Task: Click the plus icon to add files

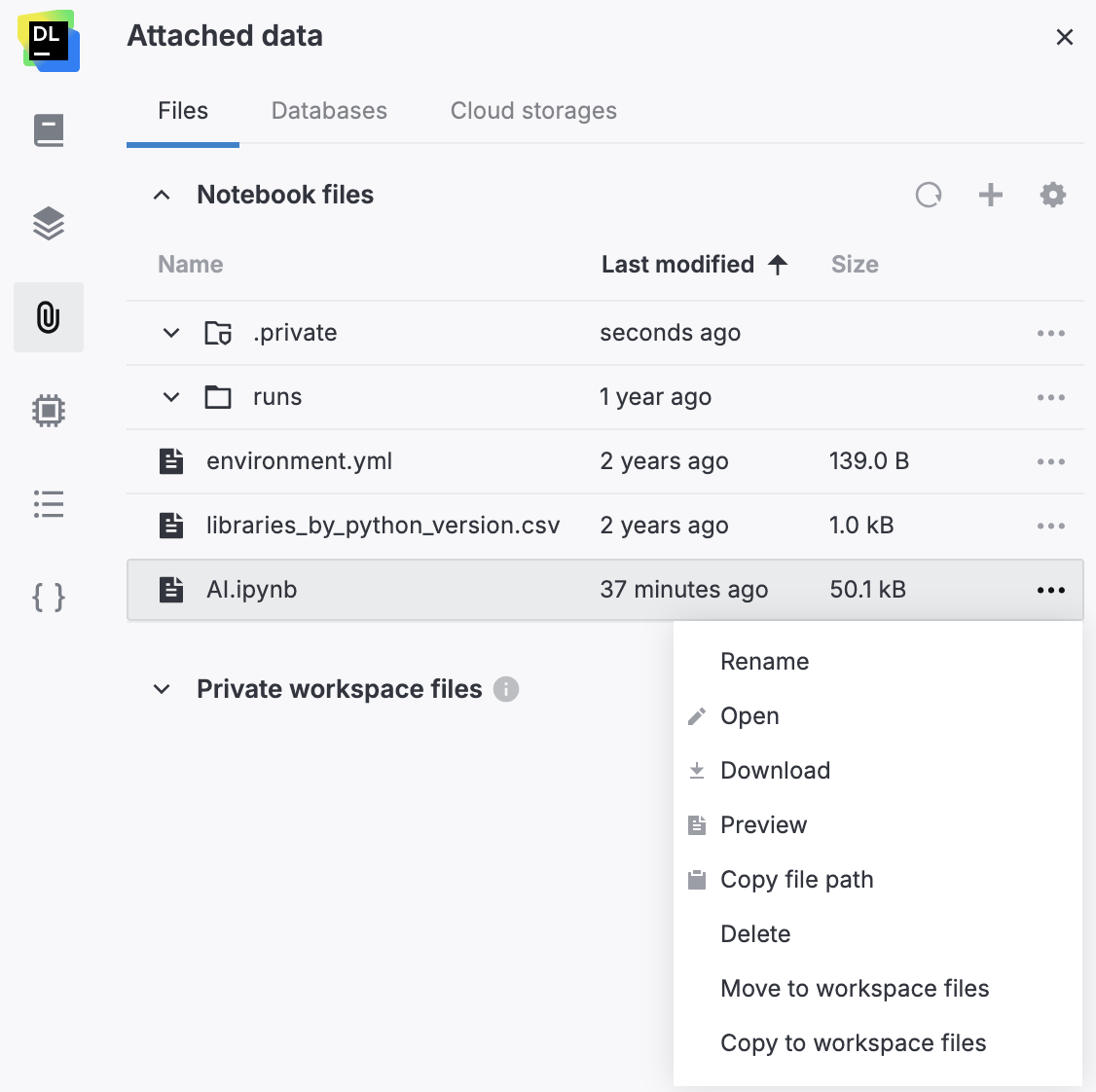Action: pyautogui.click(x=991, y=195)
